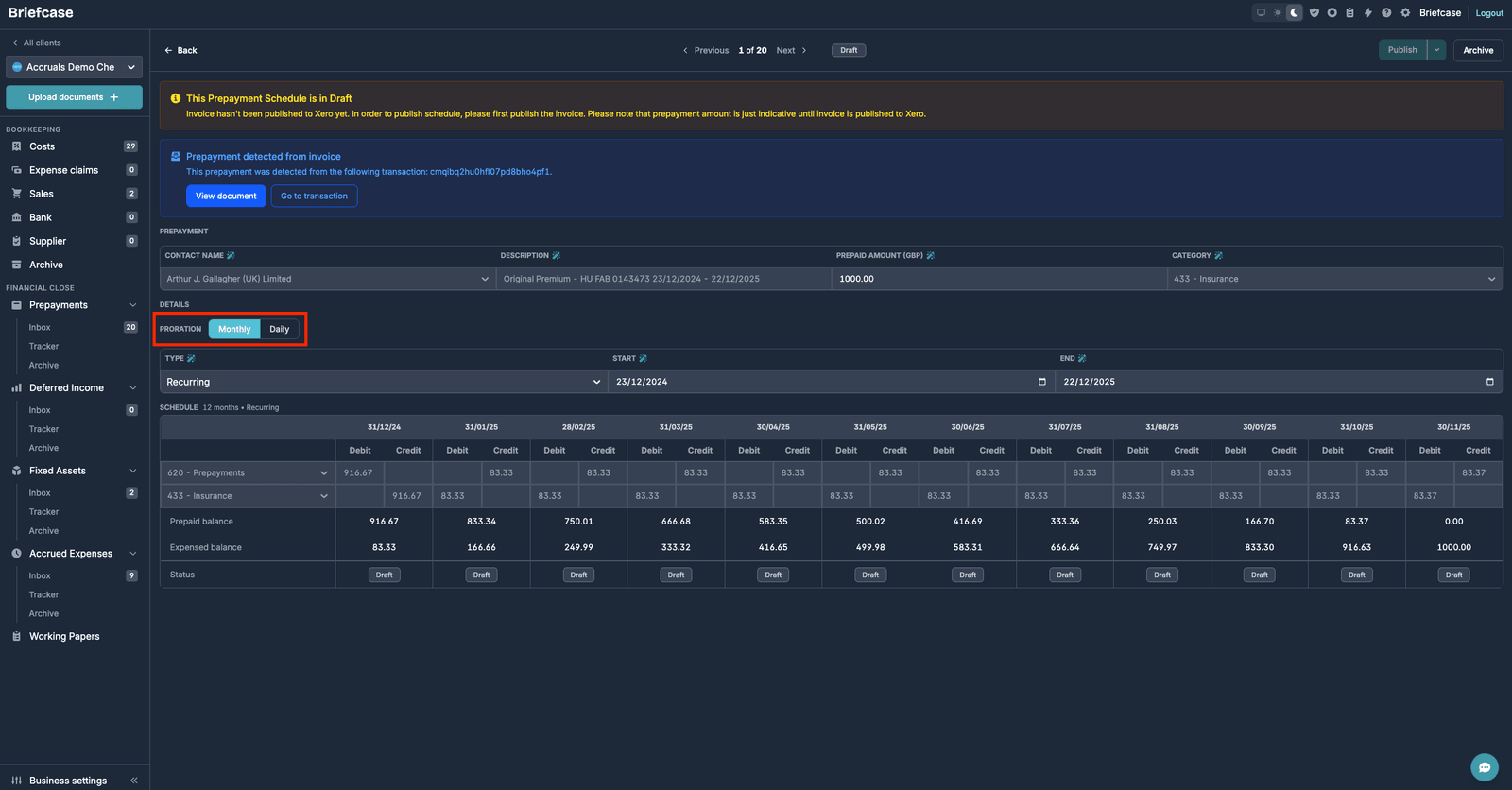Click the circle ring icon in header
Image resolution: width=1512 pixels, height=790 pixels.
1332,13
